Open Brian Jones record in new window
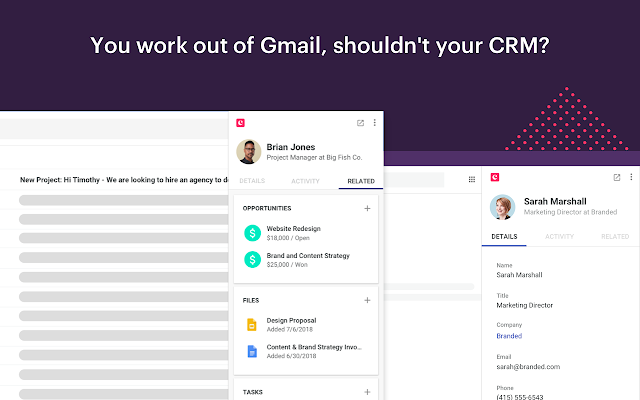Viewport: 640px width, 400px height. tap(360, 123)
